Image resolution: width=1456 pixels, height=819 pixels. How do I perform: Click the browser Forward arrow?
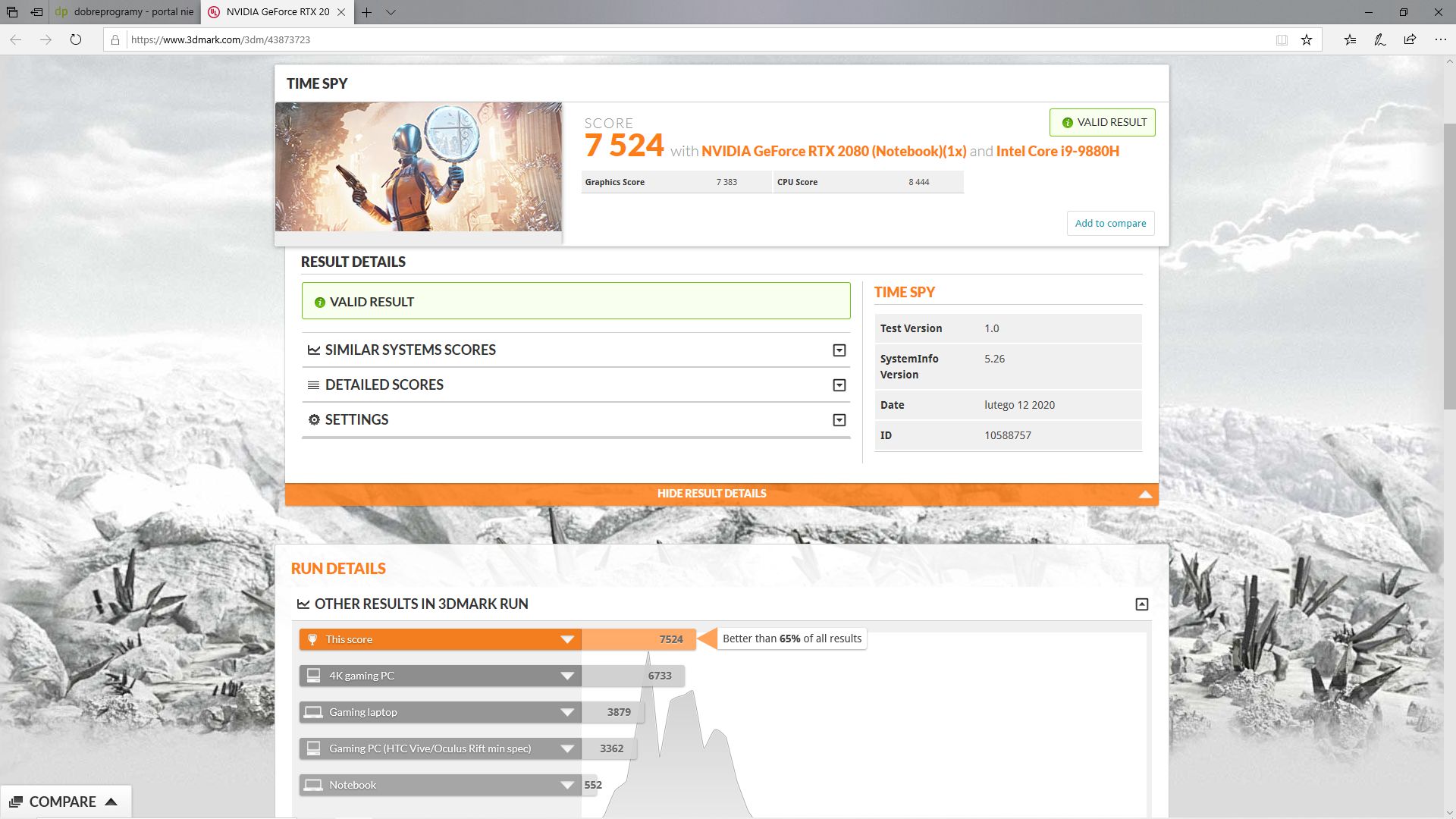click(x=45, y=40)
